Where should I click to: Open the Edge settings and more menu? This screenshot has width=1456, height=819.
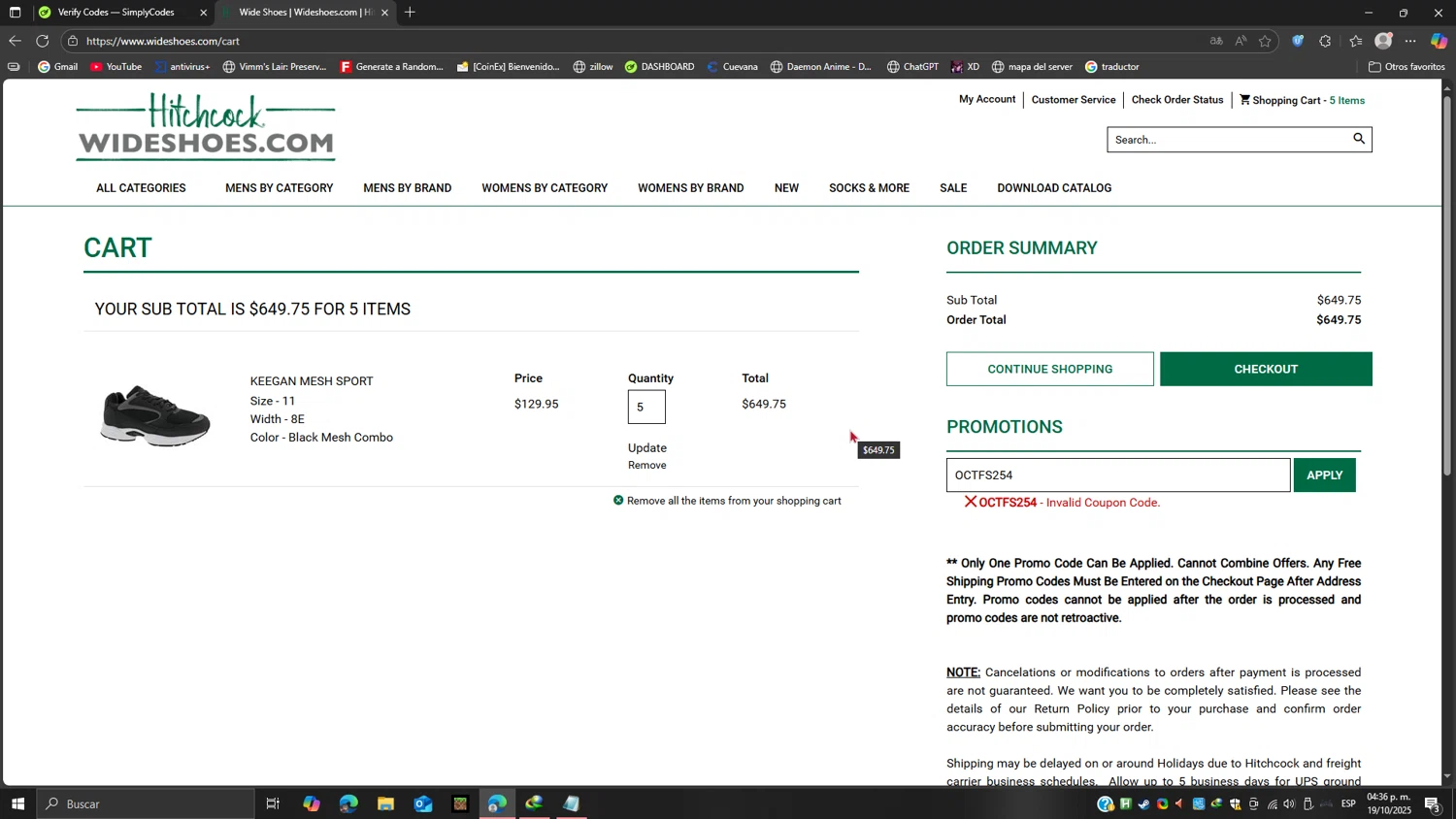pos(1410,41)
